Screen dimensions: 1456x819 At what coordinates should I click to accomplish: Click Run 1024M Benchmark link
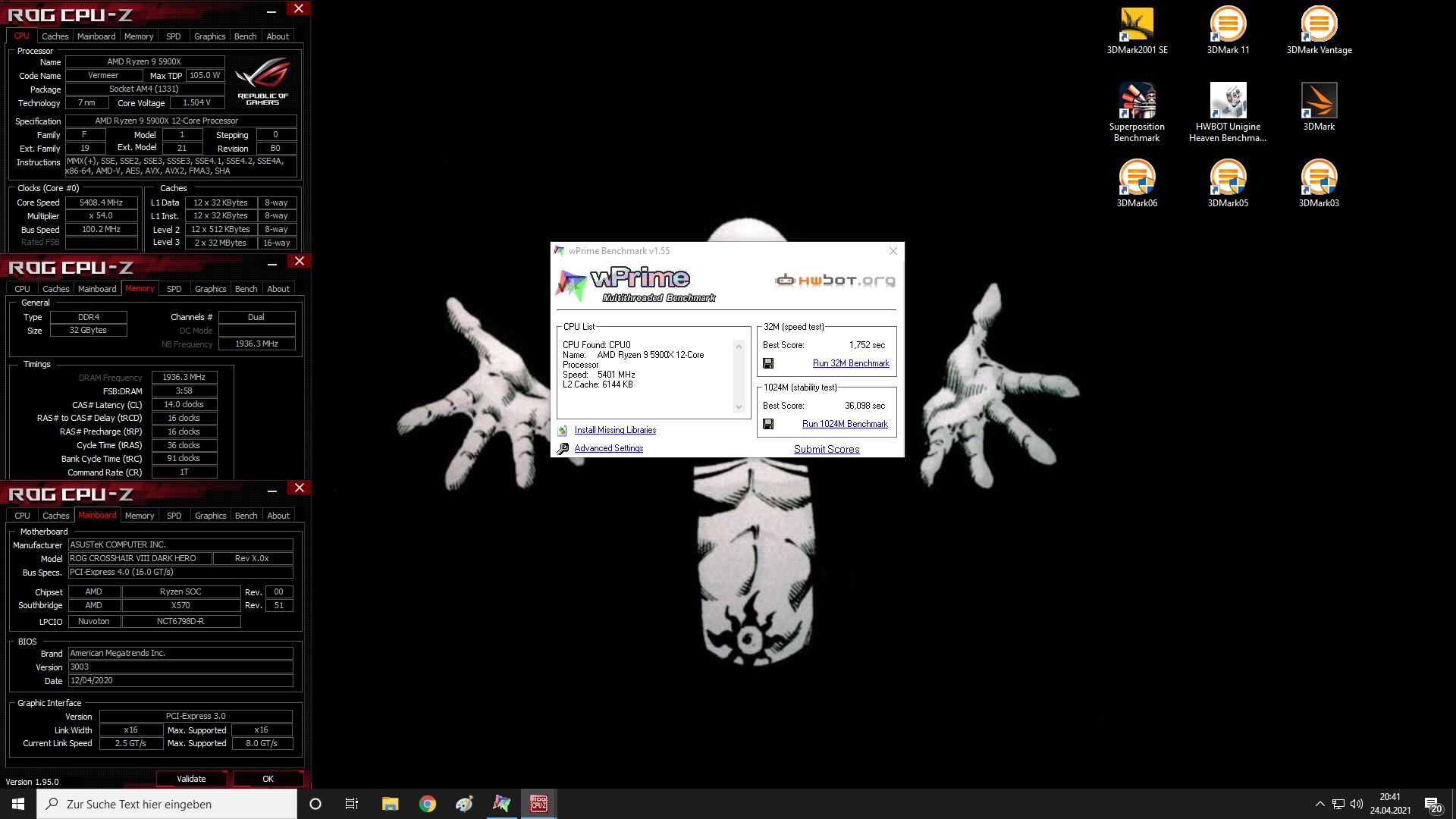click(x=845, y=424)
